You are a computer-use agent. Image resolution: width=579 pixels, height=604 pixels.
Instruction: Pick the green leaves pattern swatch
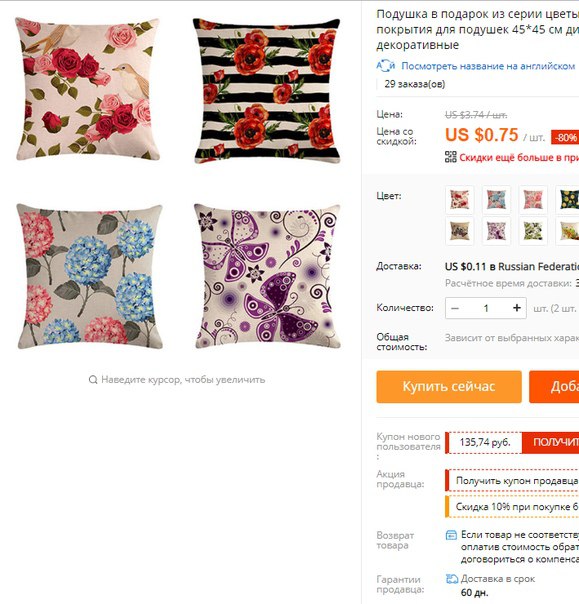(x=533, y=231)
